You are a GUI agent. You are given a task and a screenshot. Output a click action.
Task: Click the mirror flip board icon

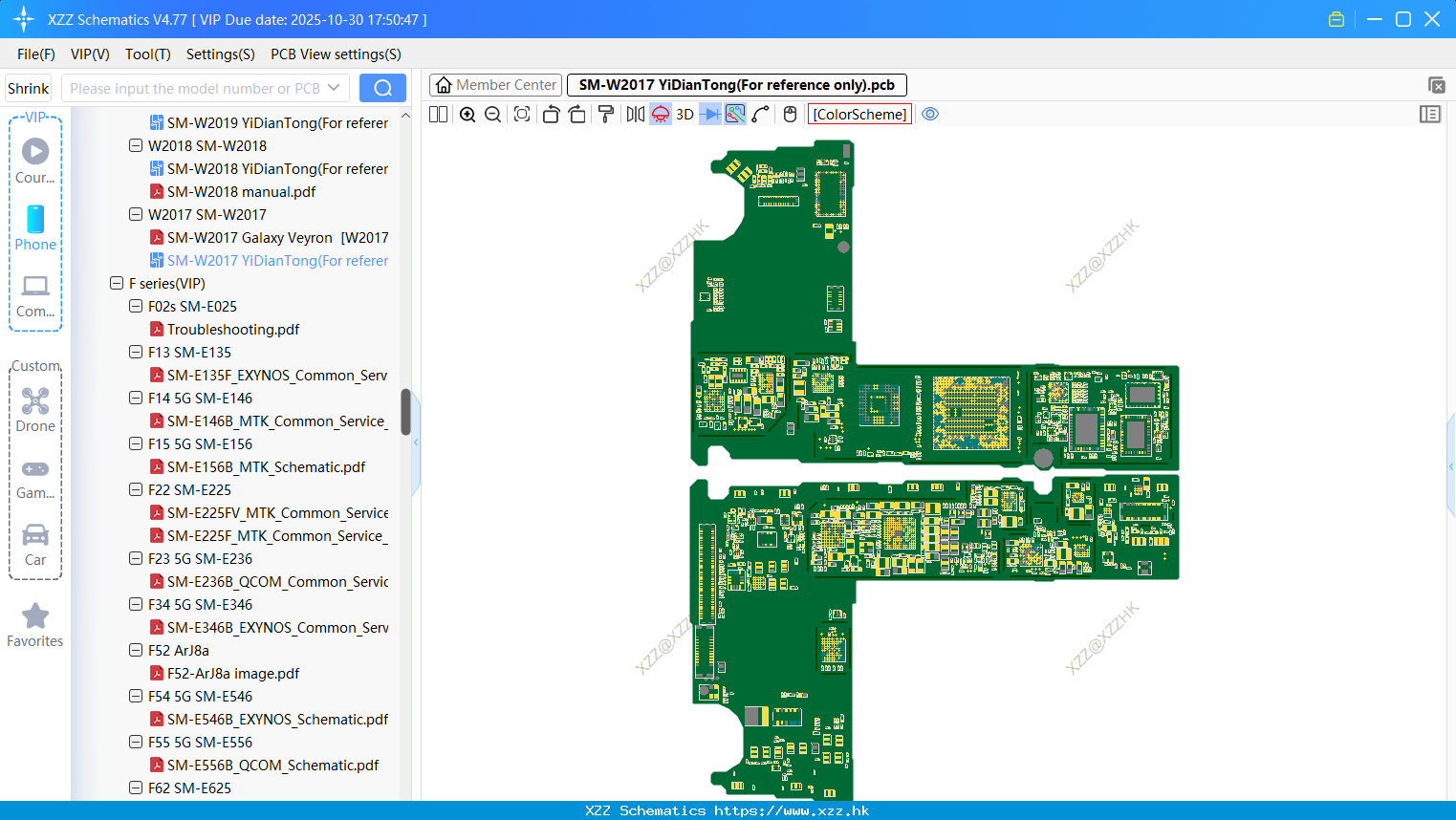coord(636,114)
